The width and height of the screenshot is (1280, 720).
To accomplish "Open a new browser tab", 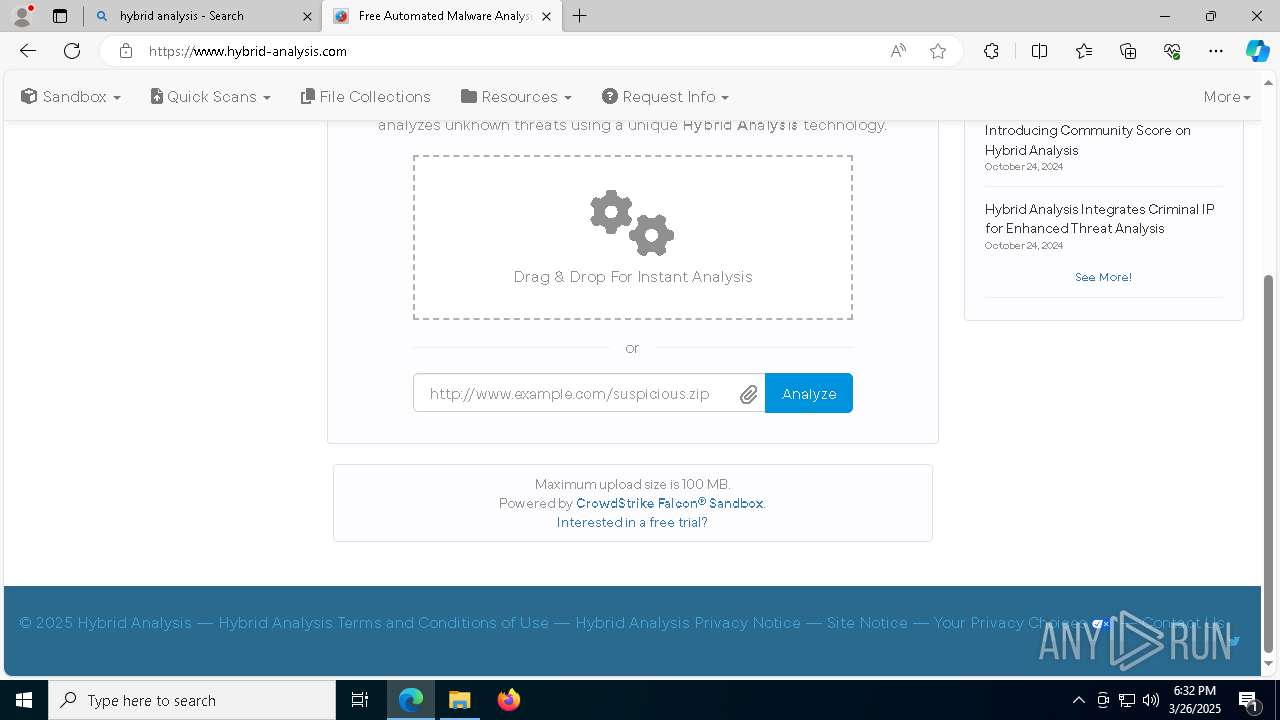I will pyautogui.click(x=580, y=16).
